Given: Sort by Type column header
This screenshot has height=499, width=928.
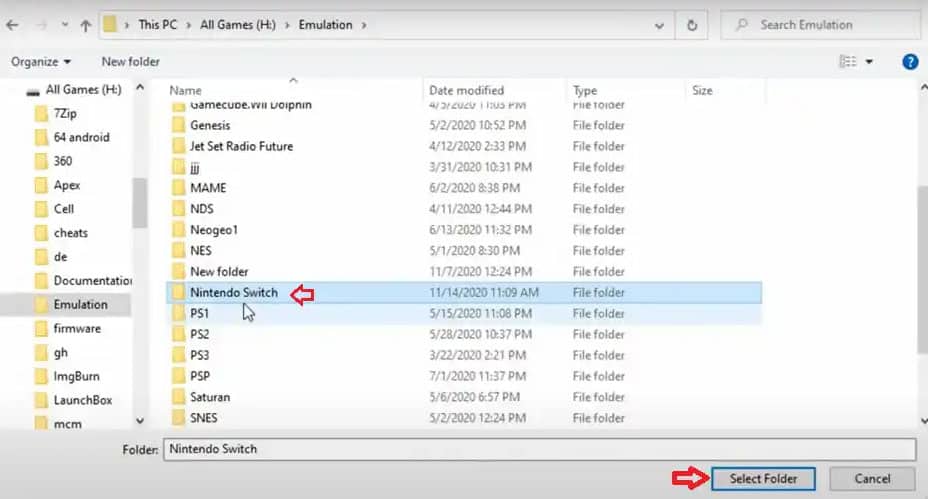Looking at the screenshot, I should click(585, 91).
